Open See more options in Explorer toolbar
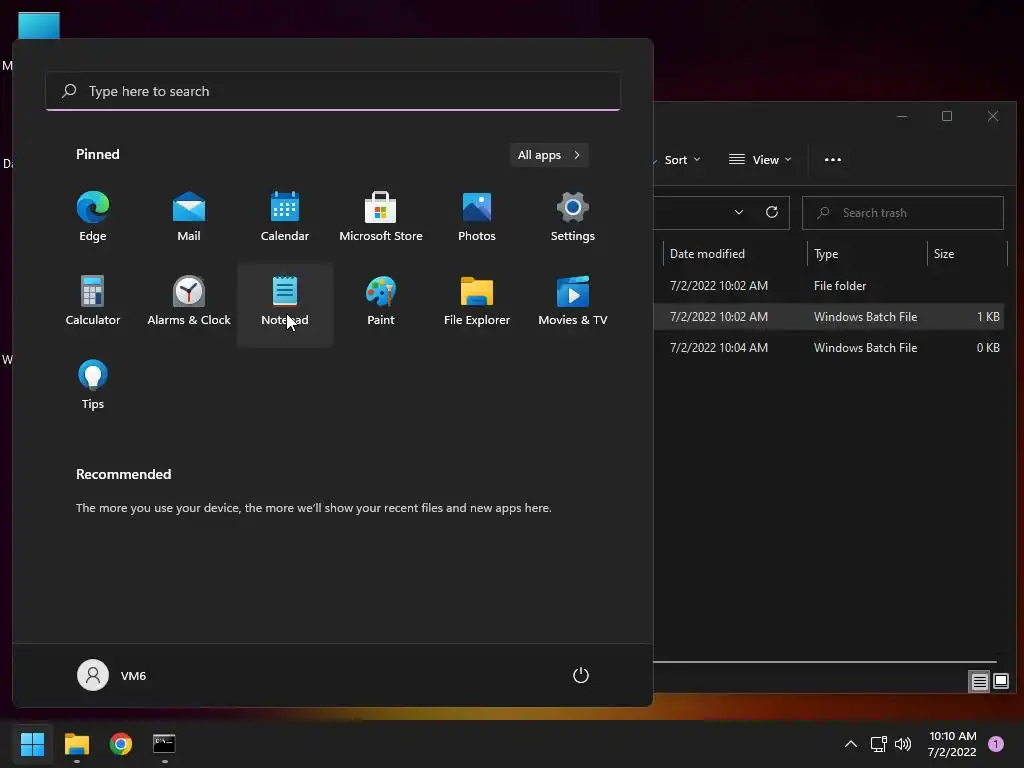The width and height of the screenshot is (1024, 768). (833, 160)
